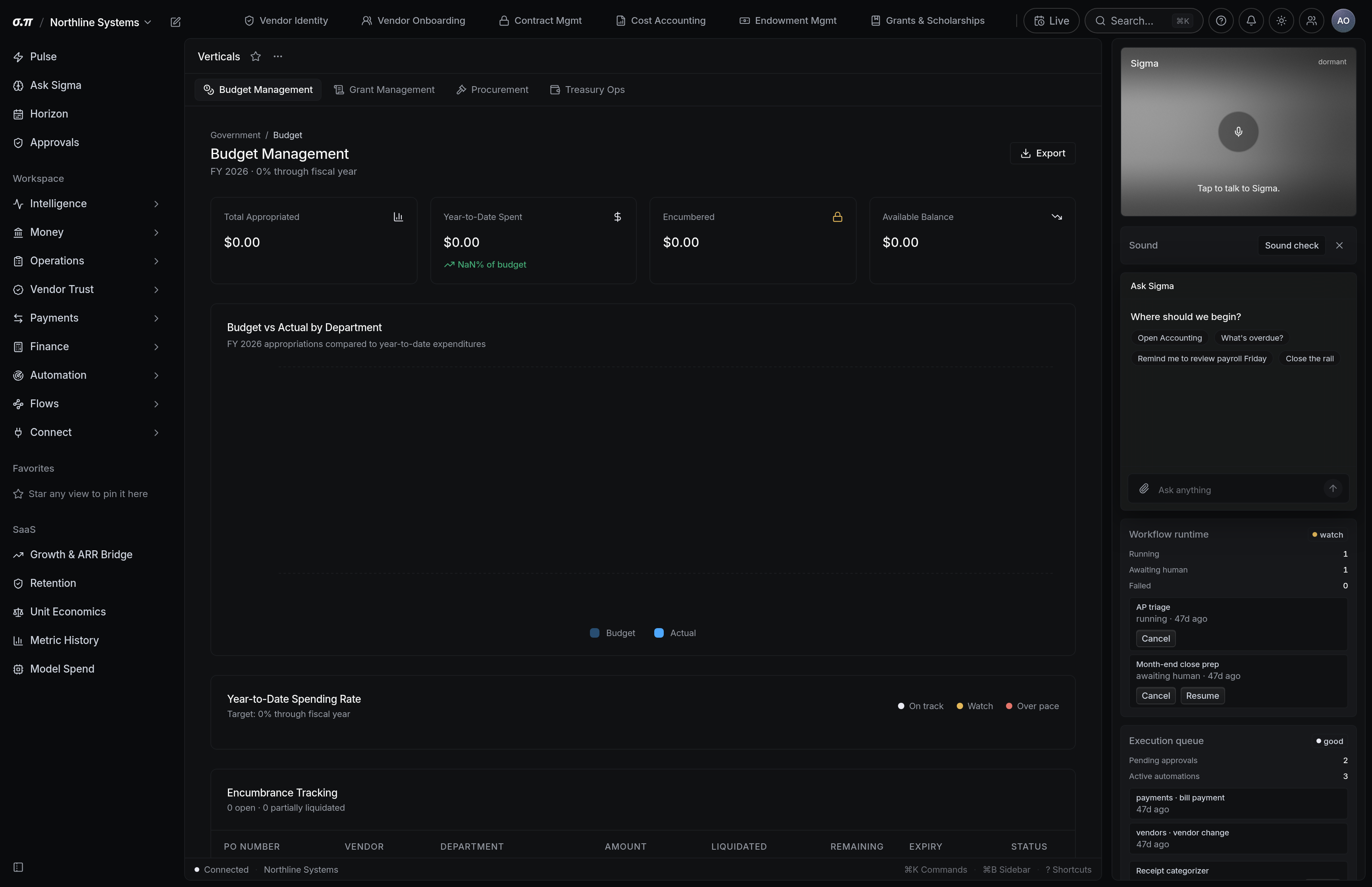Screen dimensions: 1372x887
Task: Toggle the Budget legend series
Action: point(613,633)
